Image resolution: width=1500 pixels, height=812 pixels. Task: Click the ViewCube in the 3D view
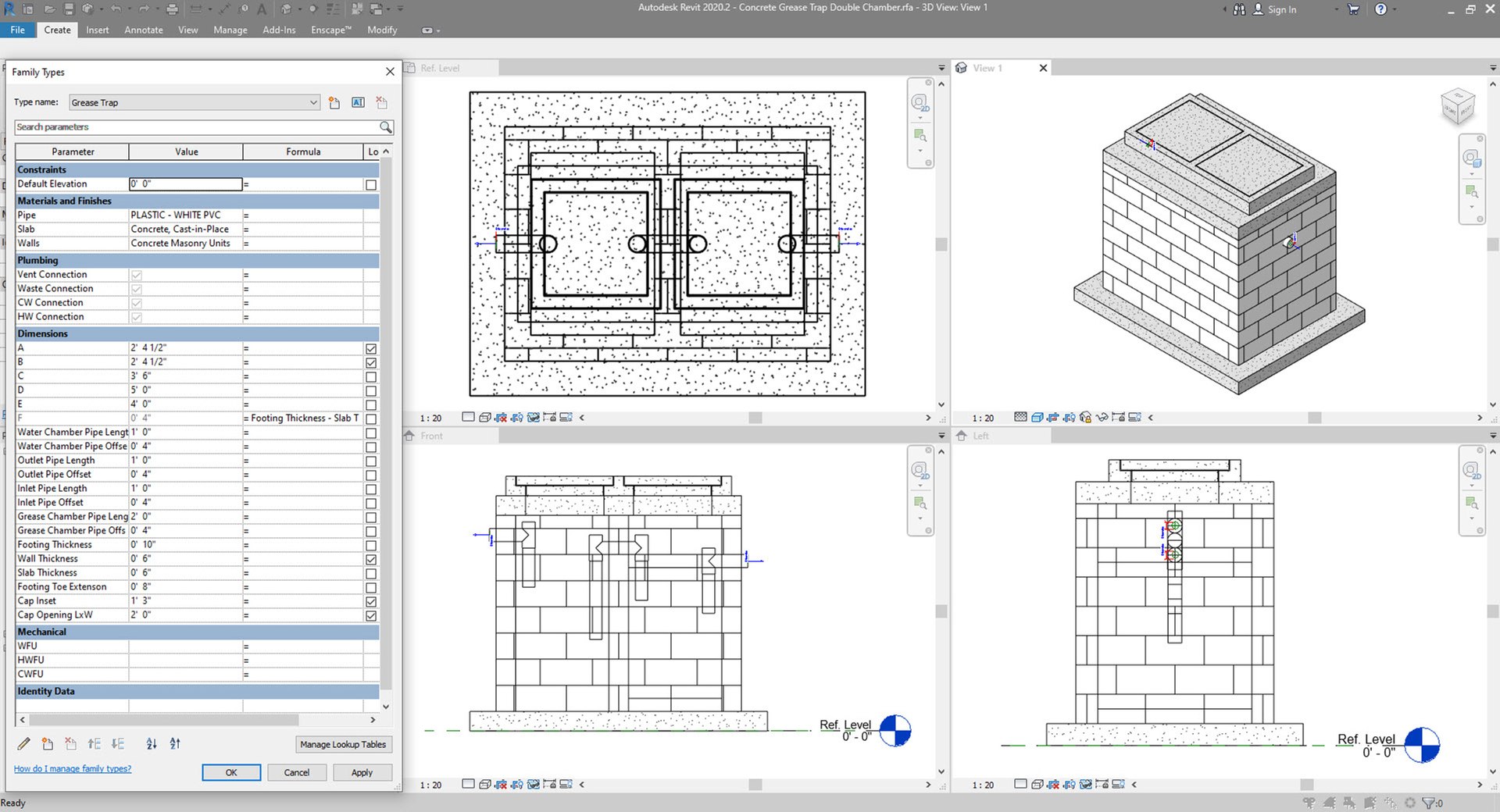[1457, 107]
